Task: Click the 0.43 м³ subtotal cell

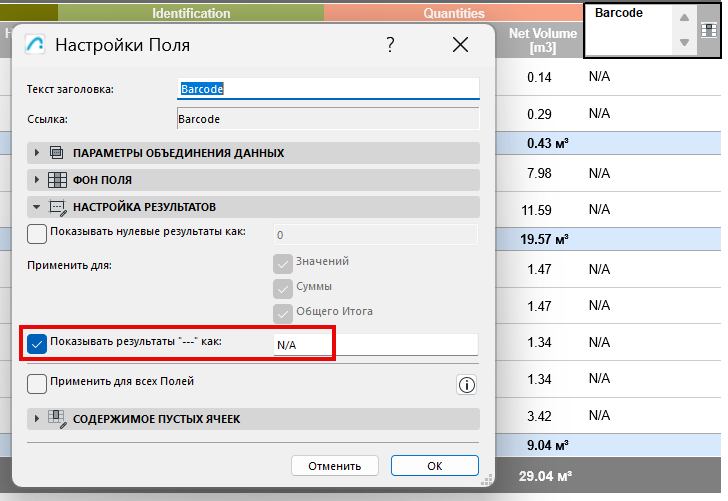Action: tap(547, 143)
